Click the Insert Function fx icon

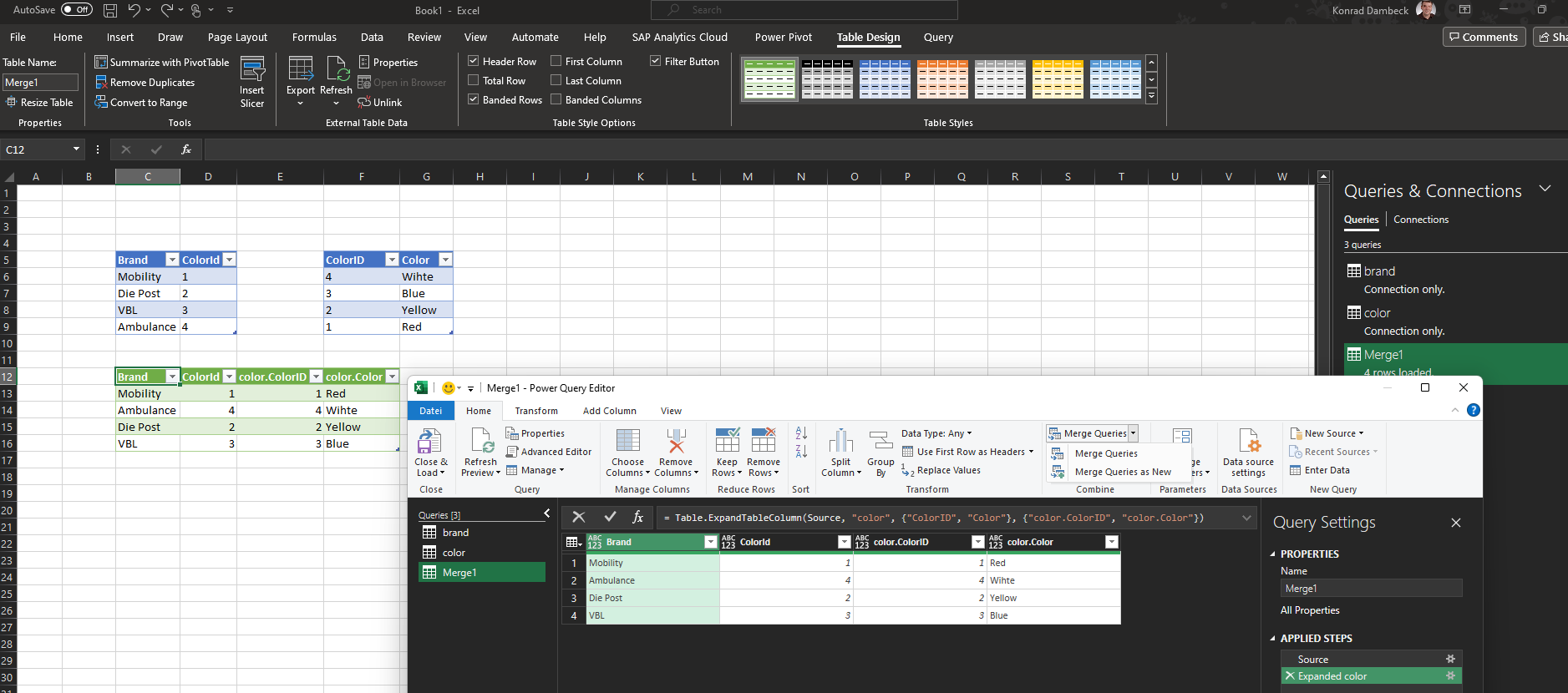[186, 149]
